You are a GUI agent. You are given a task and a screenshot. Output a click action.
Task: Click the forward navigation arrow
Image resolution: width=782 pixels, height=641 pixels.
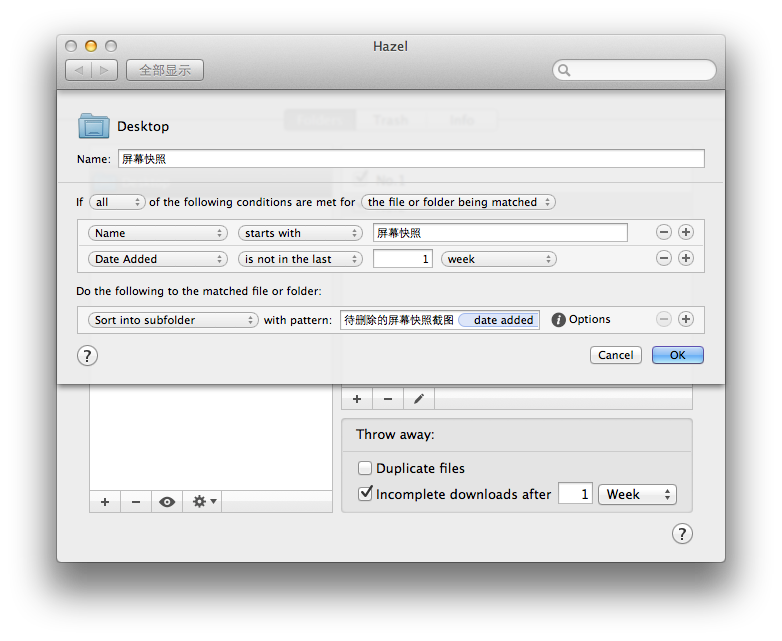point(104,70)
